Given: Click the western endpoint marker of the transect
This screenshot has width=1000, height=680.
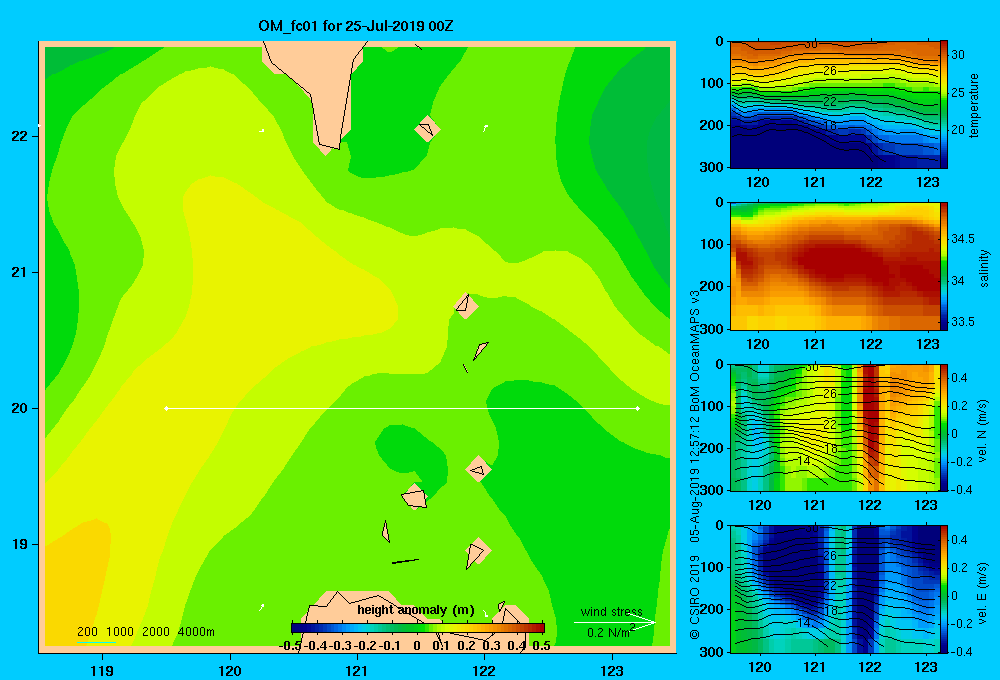Looking at the screenshot, I should tap(166, 408).
